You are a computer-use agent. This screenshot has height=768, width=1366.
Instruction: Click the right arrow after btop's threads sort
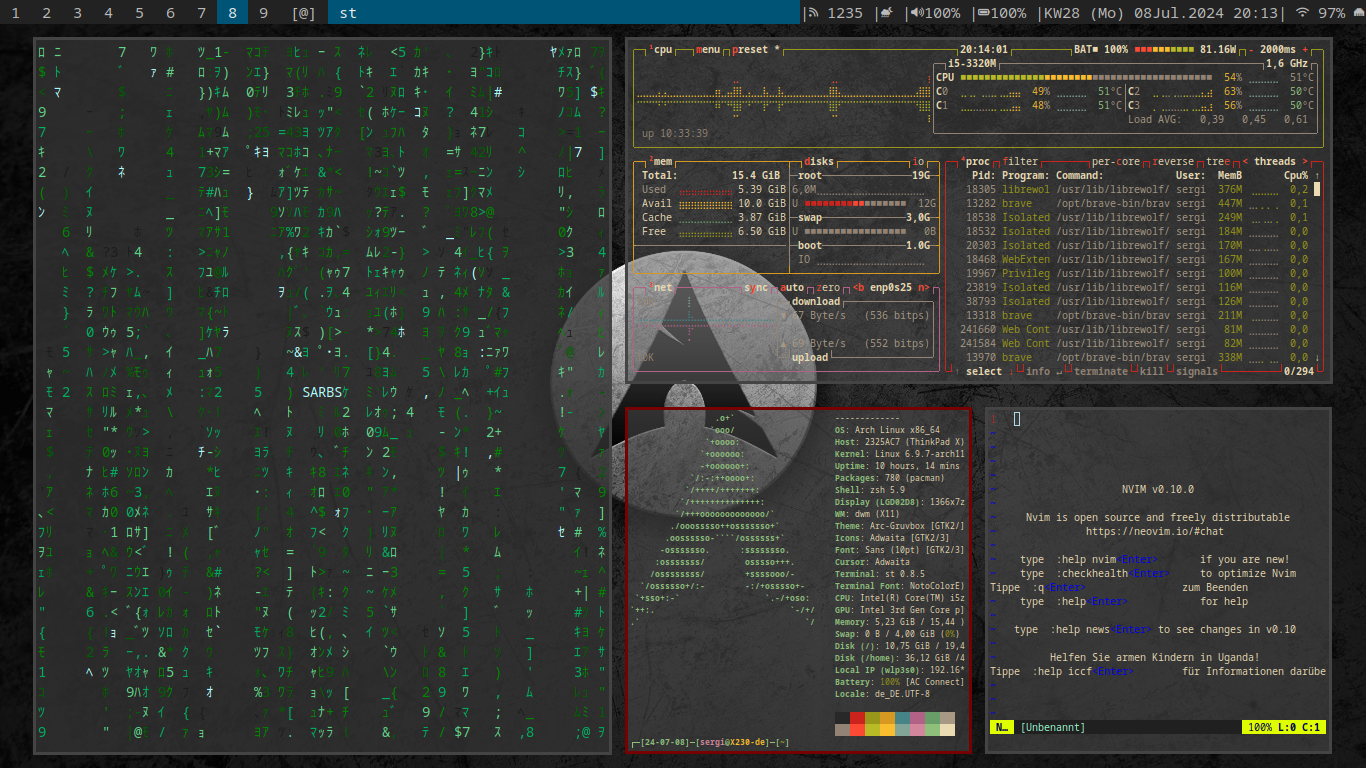[1305, 161]
